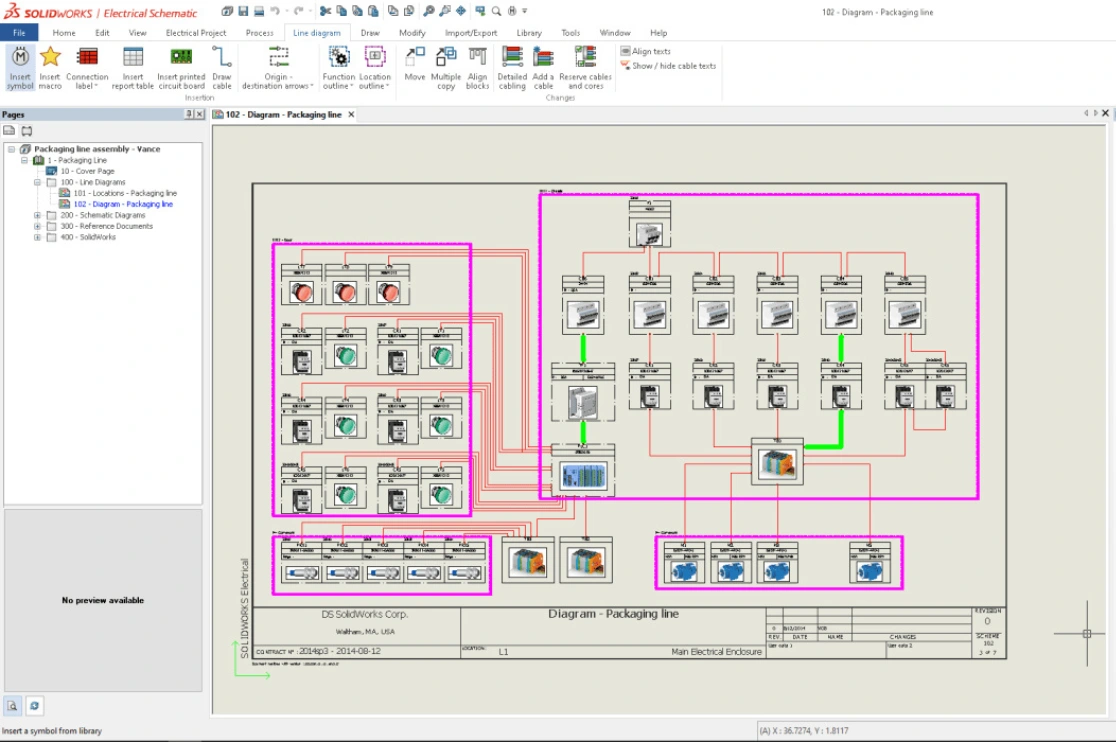Select 101 - Locations - Packaging line page

pyautogui.click(x=125, y=193)
